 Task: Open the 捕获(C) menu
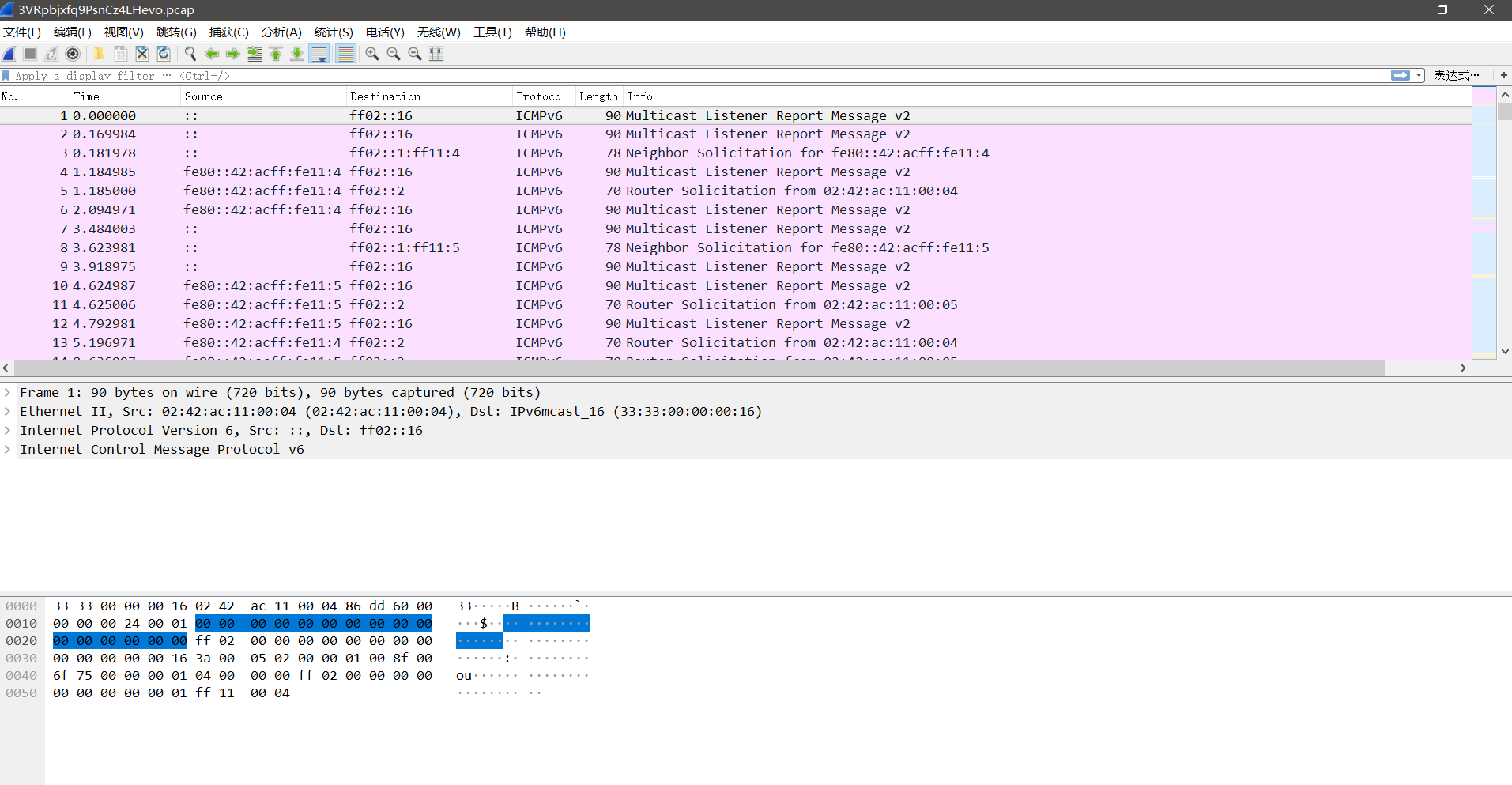point(229,32)
